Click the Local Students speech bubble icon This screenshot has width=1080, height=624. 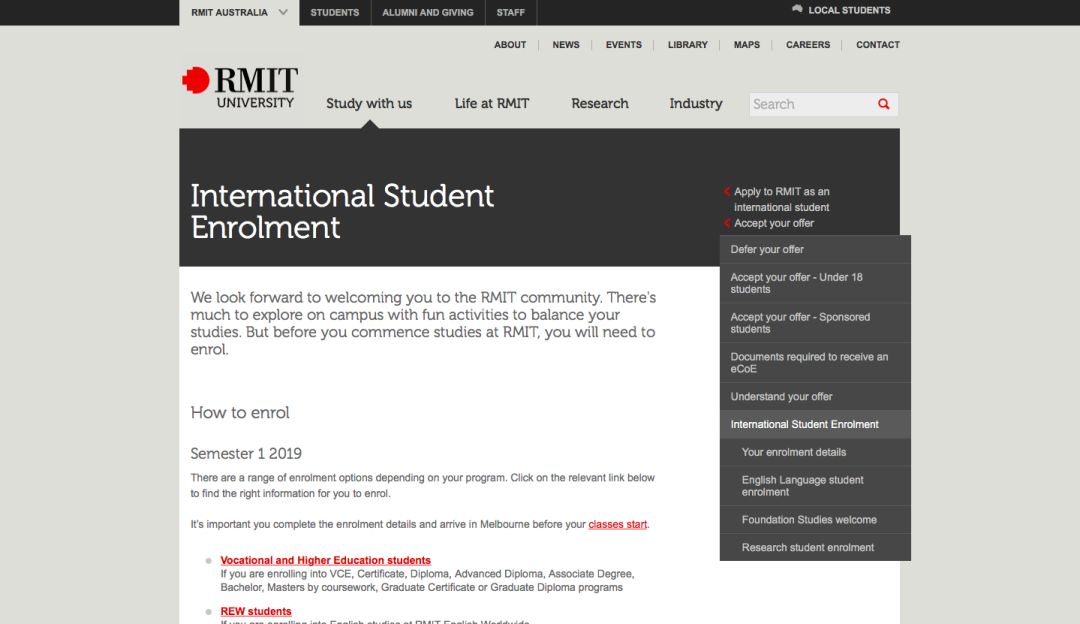coord(797,10)
